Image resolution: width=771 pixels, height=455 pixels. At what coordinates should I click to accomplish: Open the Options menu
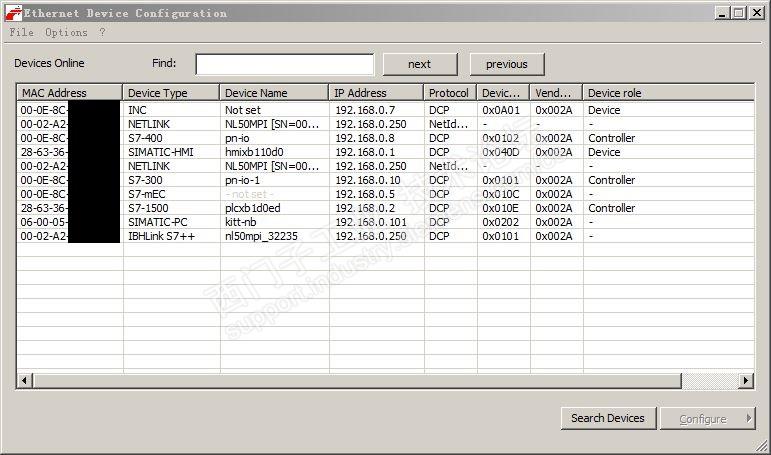pyautogui.click(x=66, y=32)
